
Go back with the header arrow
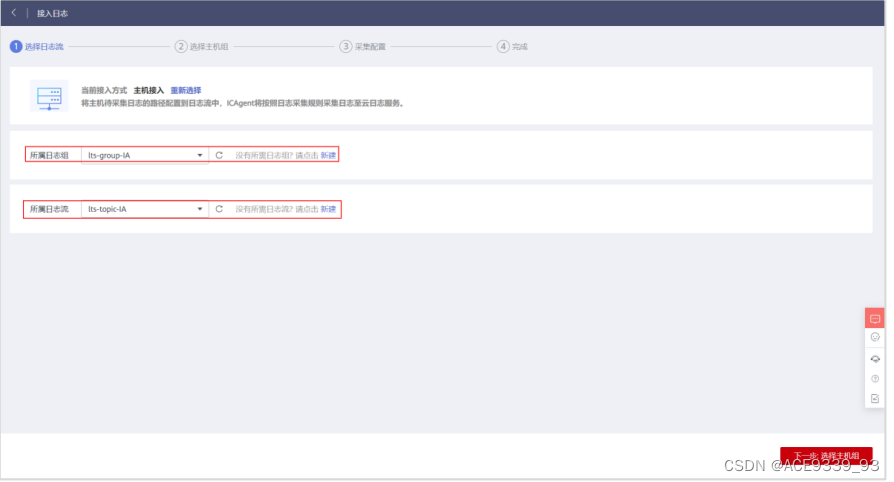[14, 13]
